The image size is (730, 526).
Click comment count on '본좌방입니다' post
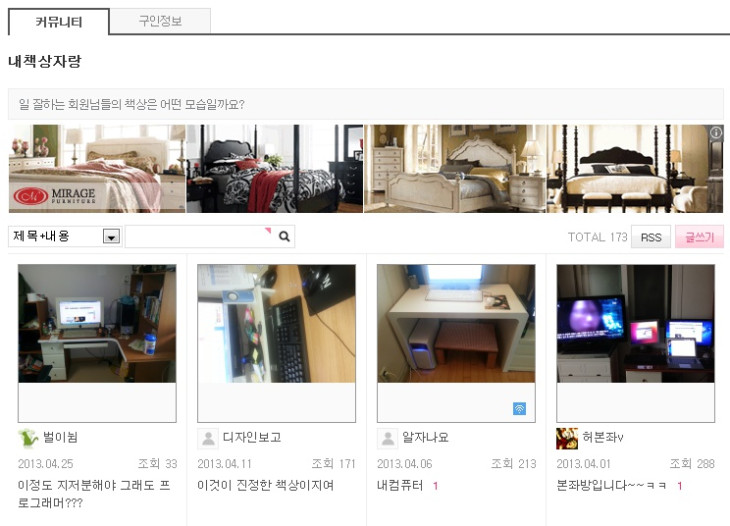[679, 486]
